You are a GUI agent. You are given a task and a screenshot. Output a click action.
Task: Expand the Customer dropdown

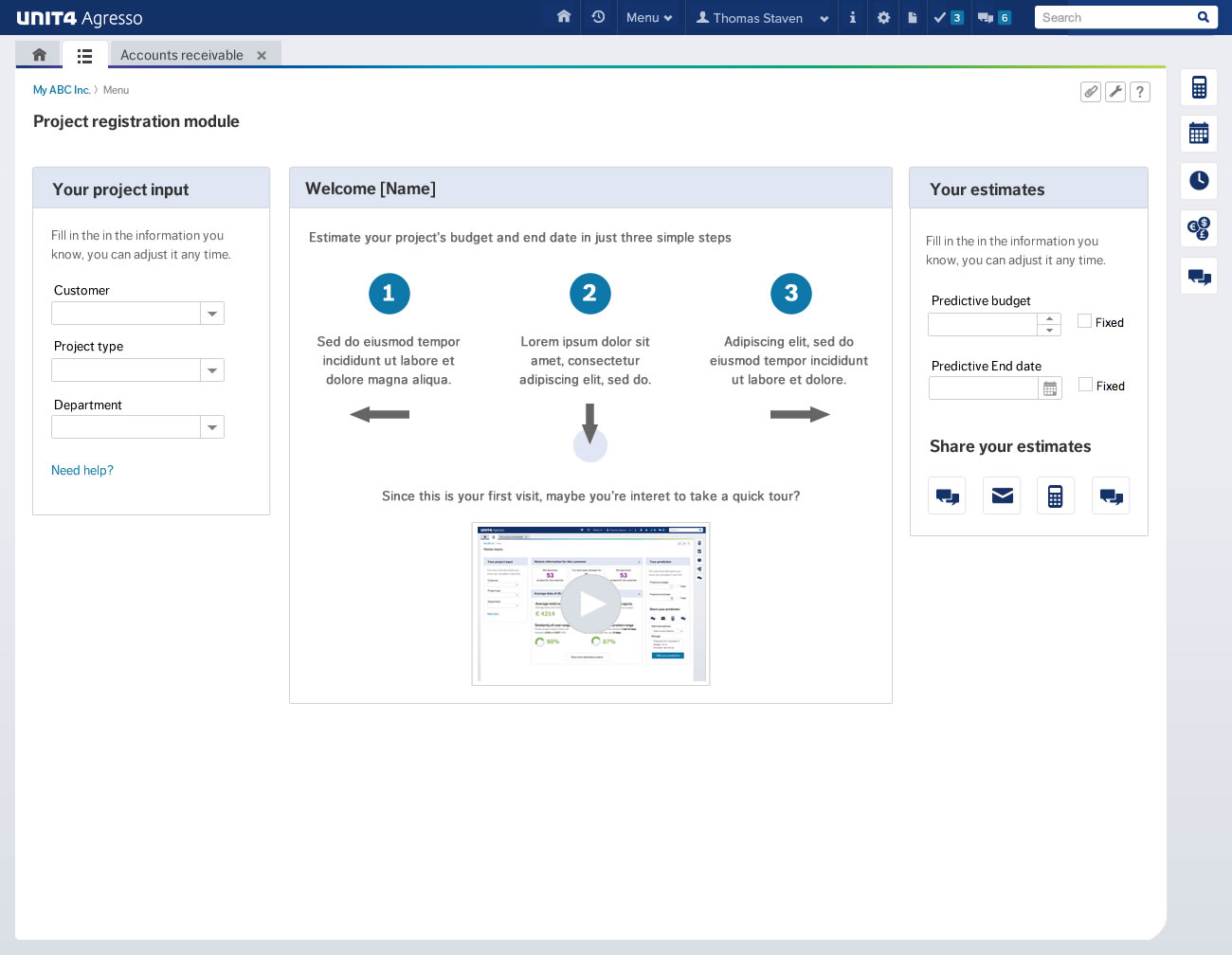tap(212, 314)
